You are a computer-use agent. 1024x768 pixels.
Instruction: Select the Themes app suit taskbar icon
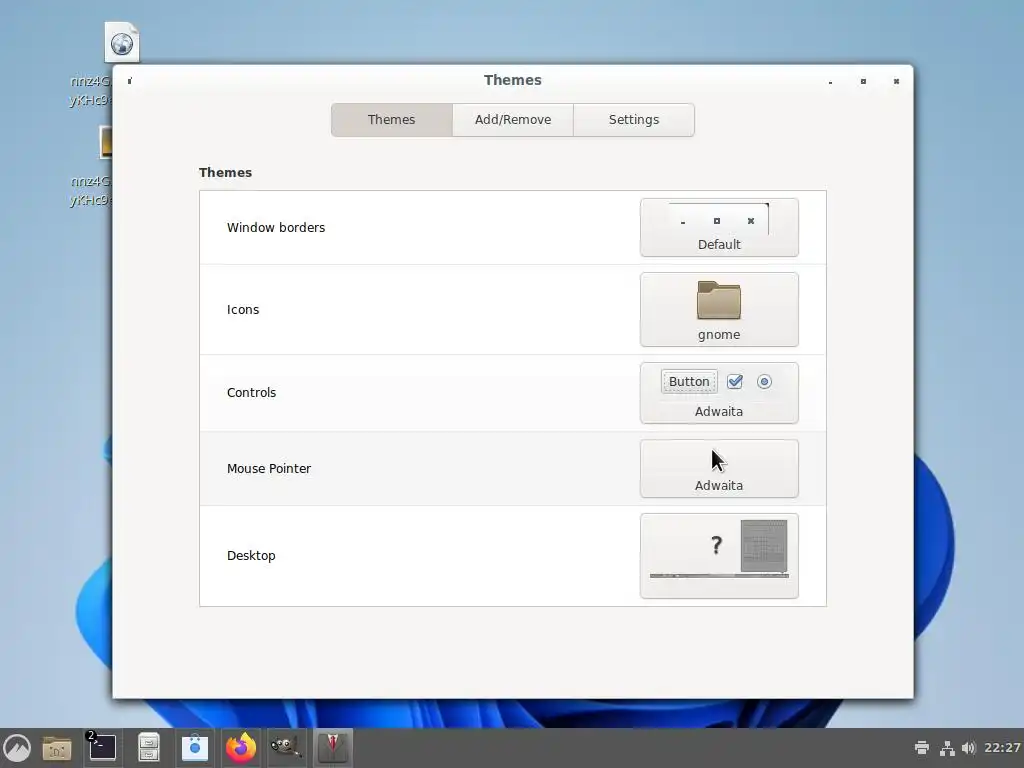pyautogui.click(x=333, y=748)
